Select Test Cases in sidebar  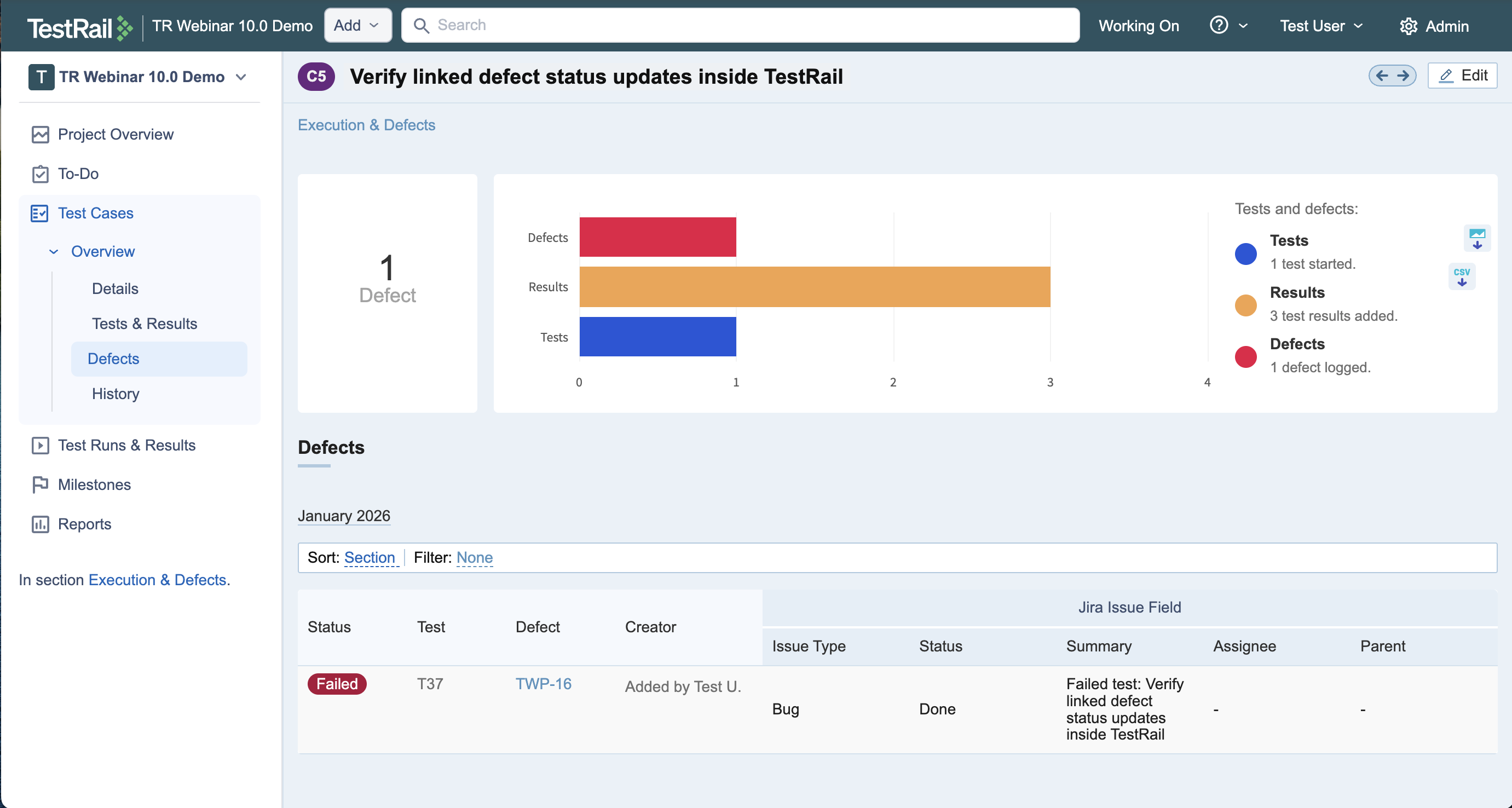96,213
